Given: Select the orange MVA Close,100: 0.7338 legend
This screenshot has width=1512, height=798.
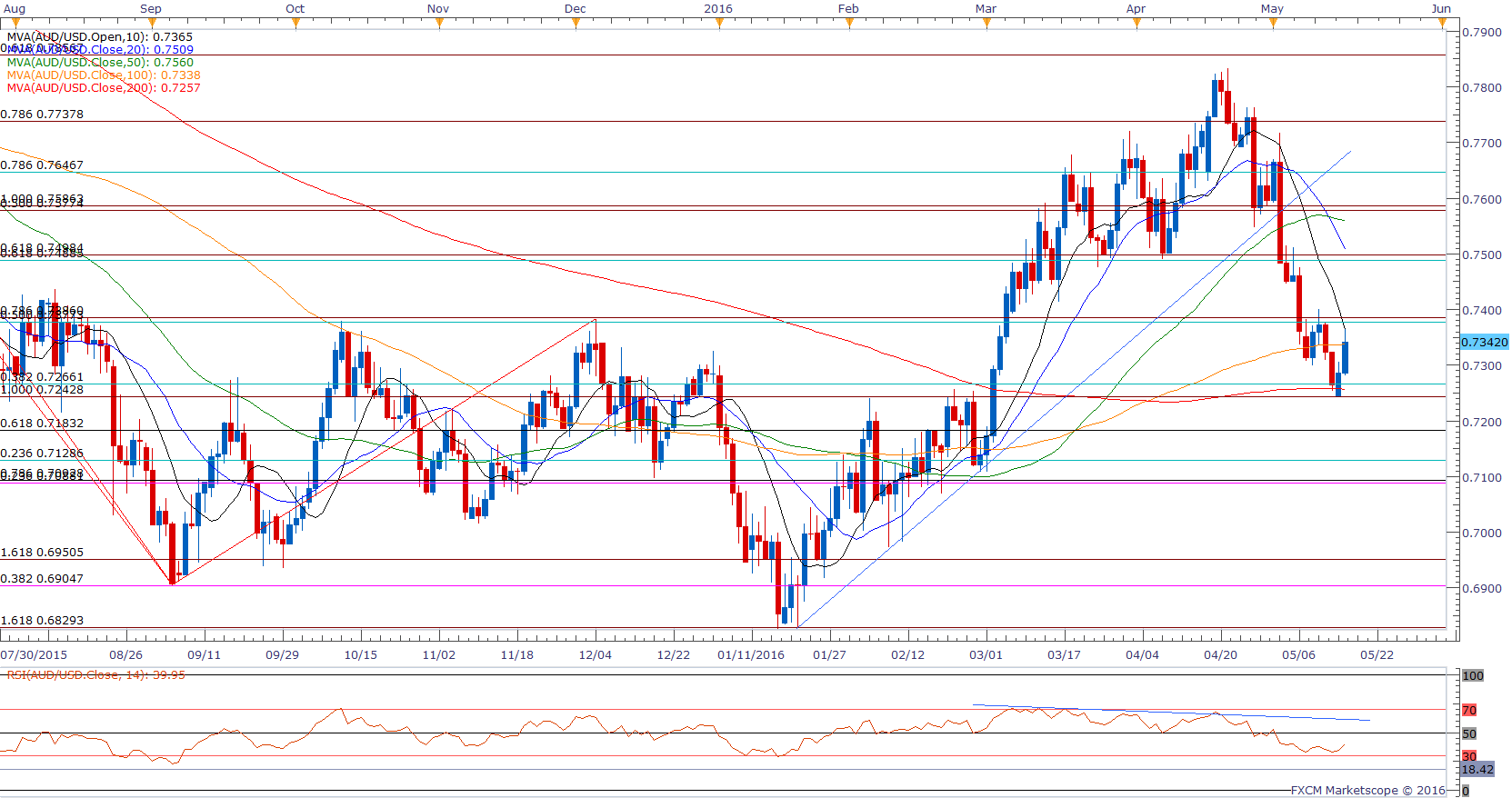Looking at the screenshot, I should [104, 75].
